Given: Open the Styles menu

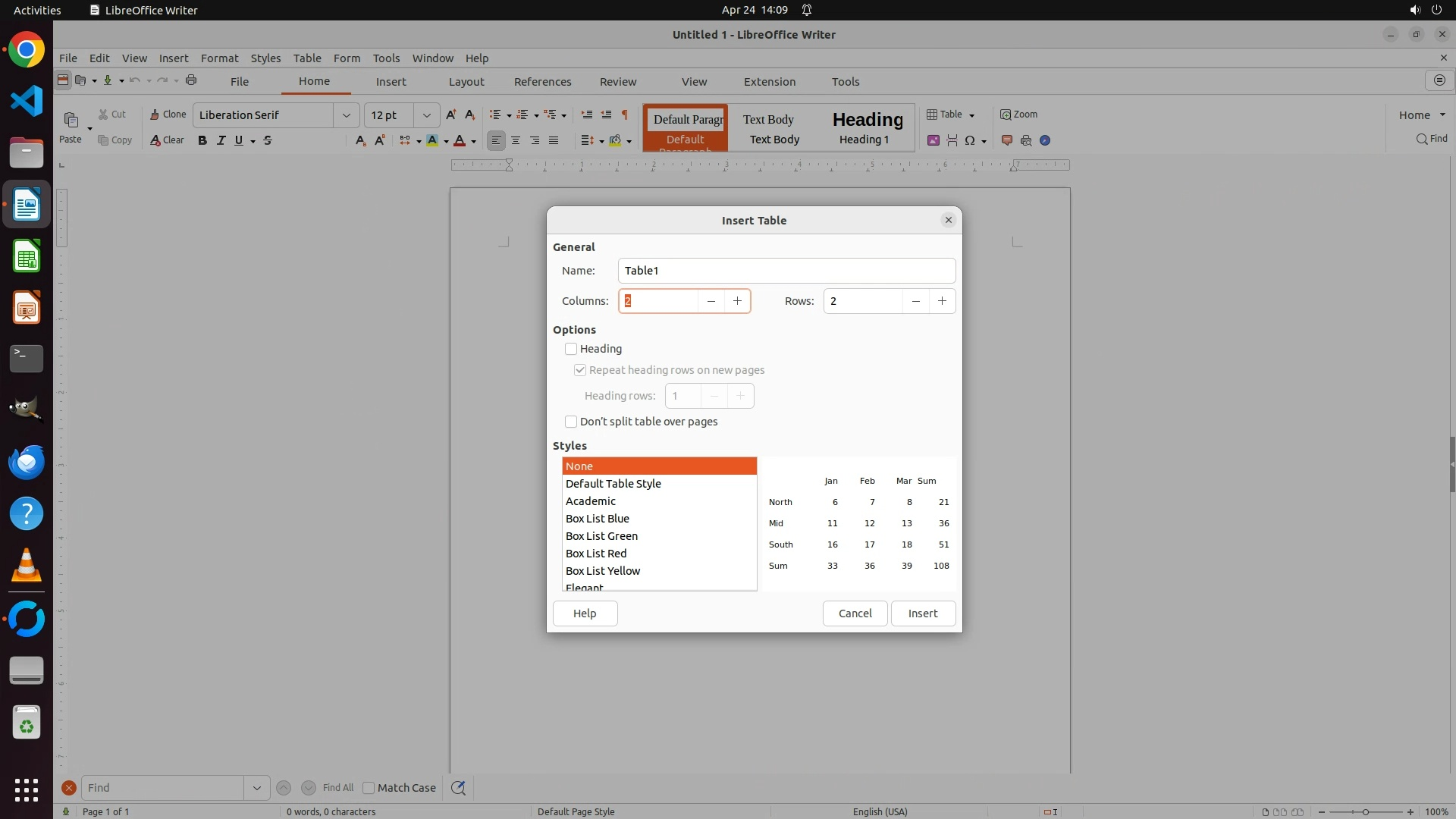Looking at the screenshot, I should click(x=265, y=58).
